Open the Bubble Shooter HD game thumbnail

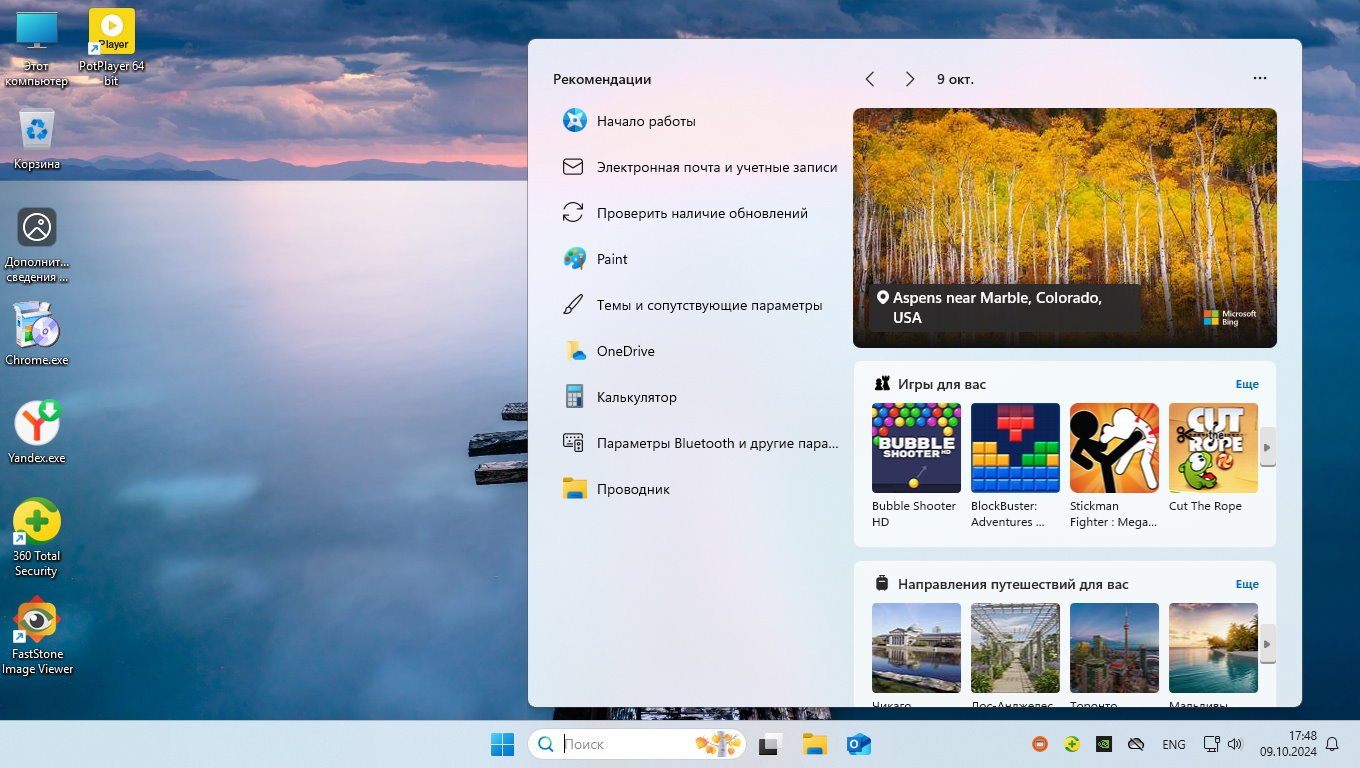pyautogui.click(x=916, y=448)
